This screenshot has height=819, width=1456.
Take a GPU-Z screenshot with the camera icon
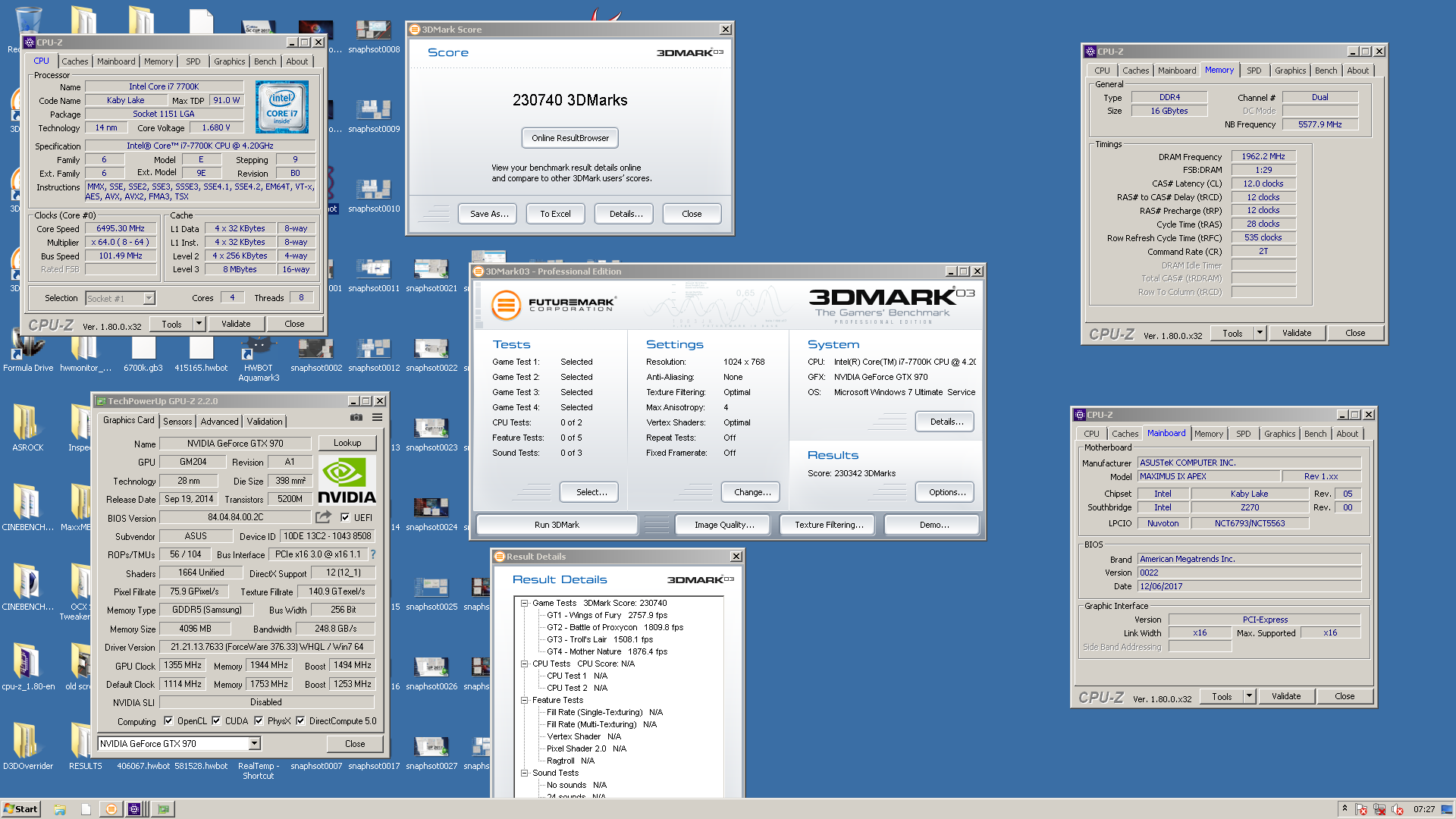pos(356,417)
